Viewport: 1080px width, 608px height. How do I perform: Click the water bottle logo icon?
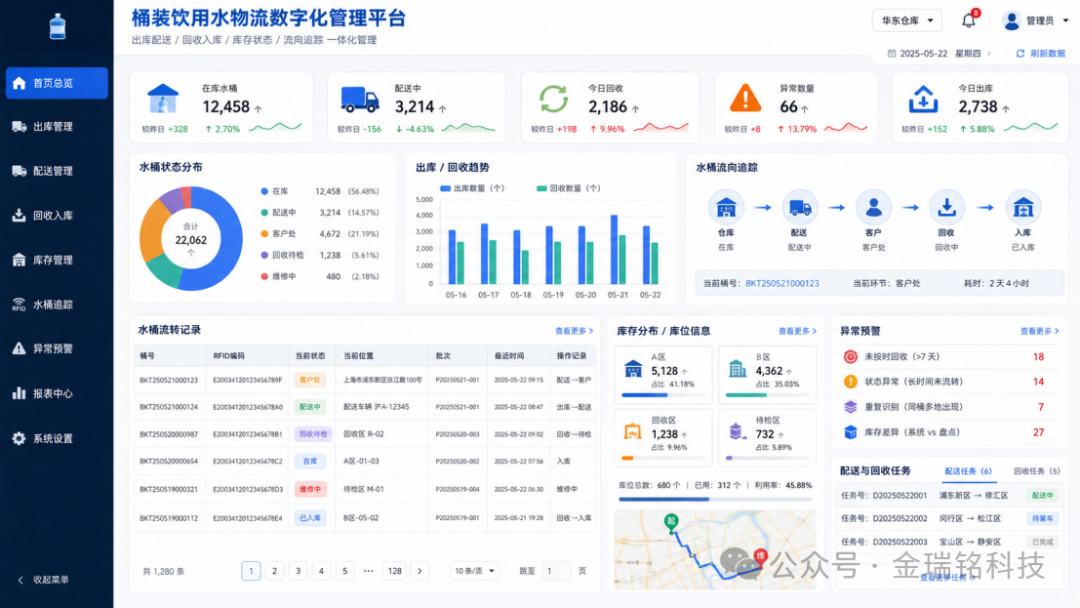[58, 26]
